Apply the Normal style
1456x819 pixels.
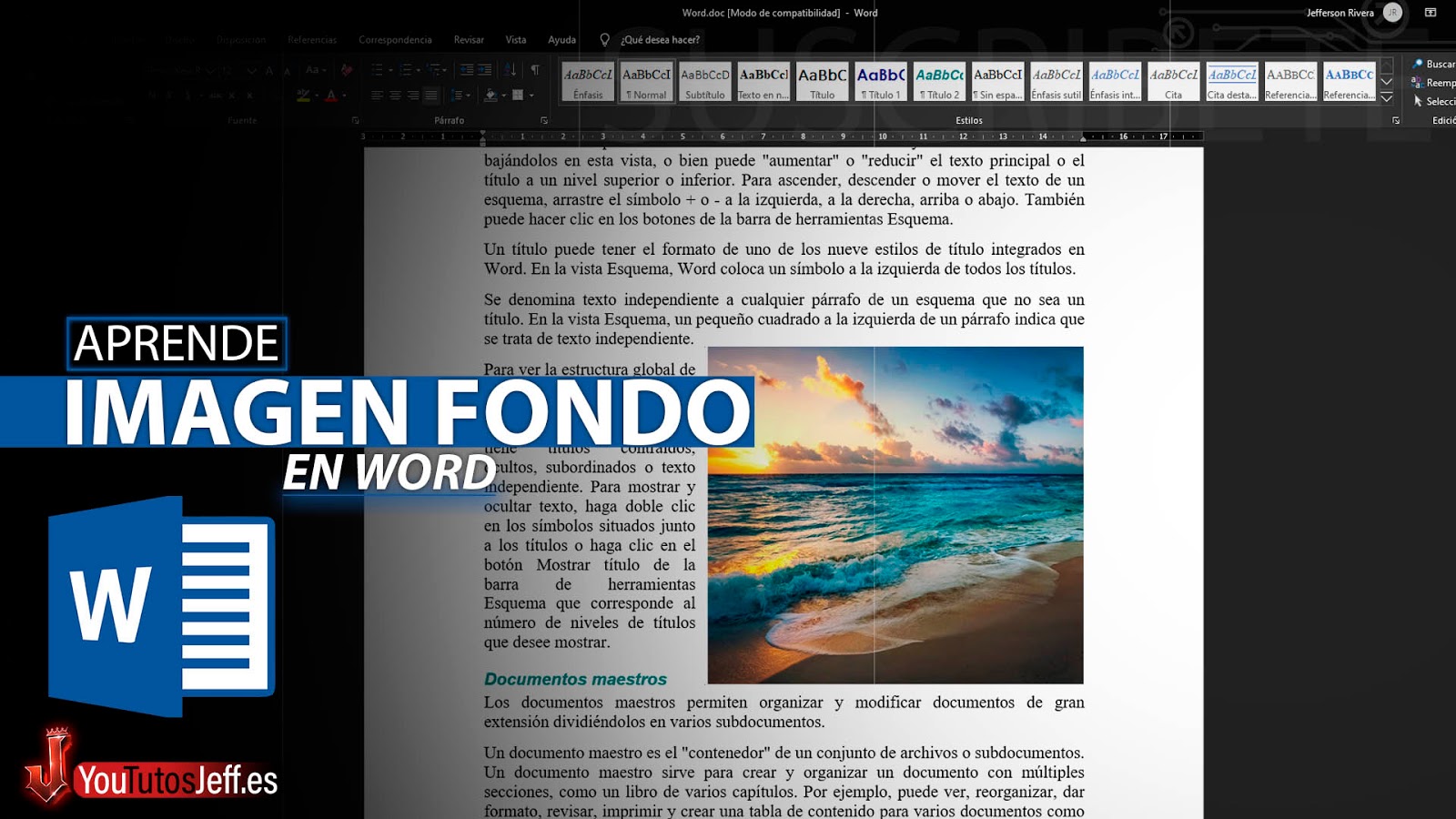coord(646,82)
